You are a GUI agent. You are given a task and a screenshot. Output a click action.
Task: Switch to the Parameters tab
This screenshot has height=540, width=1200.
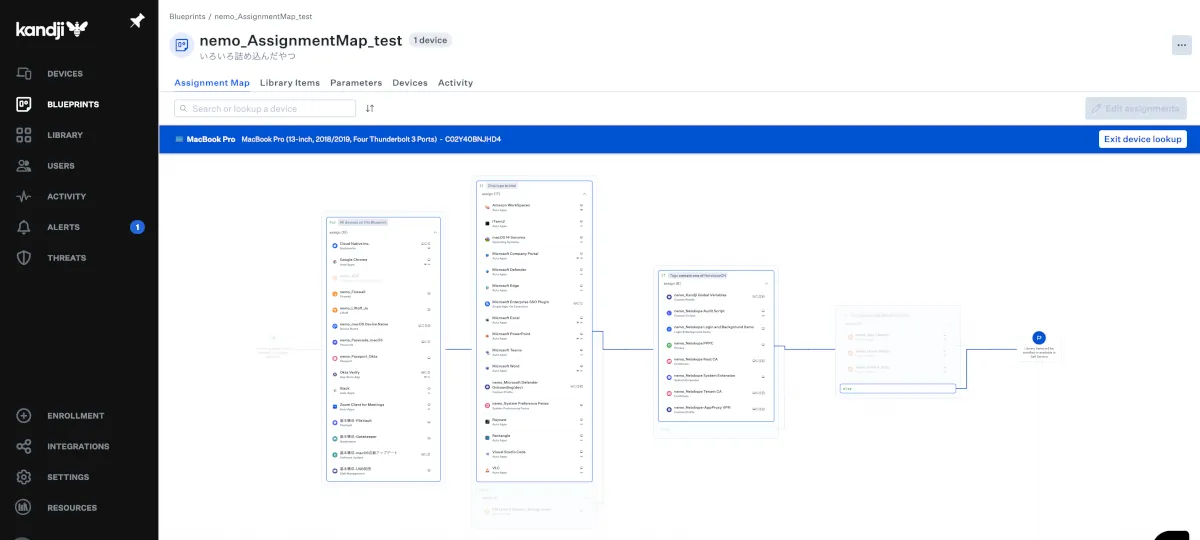356,83
